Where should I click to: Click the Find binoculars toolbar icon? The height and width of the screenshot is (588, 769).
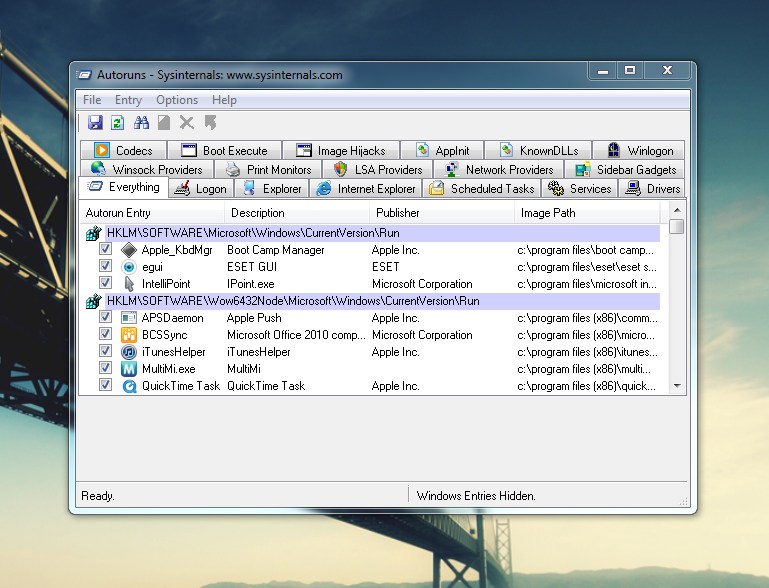click(x=141, y=122)
